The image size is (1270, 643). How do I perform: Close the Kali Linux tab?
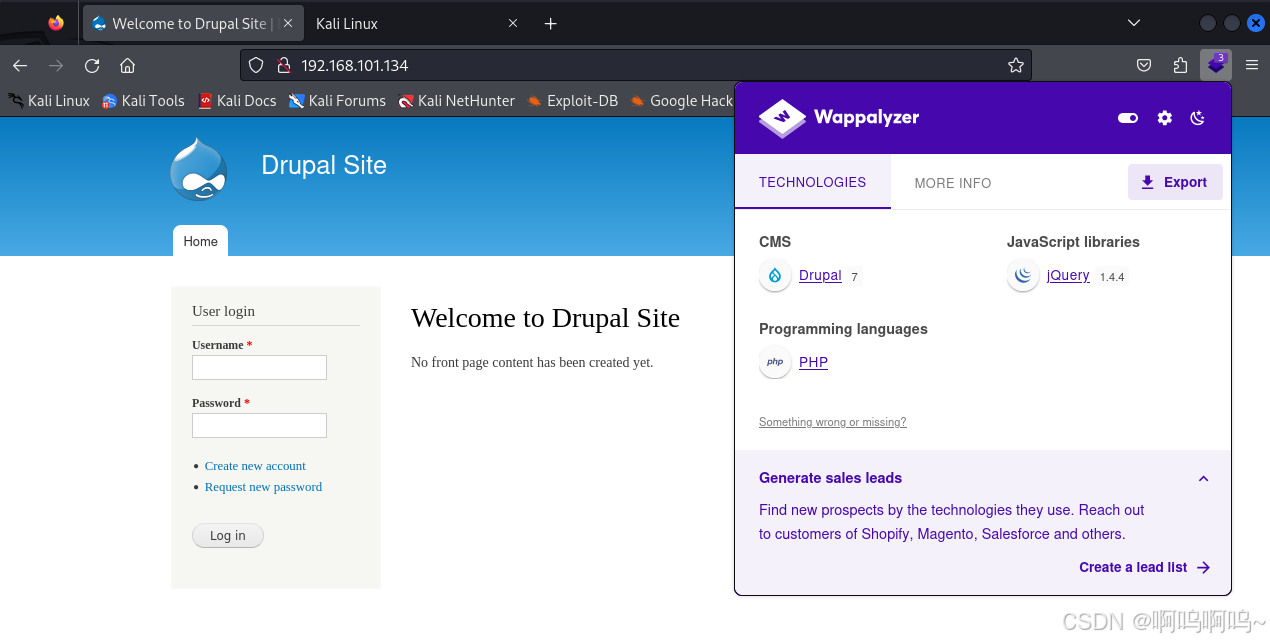(513, 23)
